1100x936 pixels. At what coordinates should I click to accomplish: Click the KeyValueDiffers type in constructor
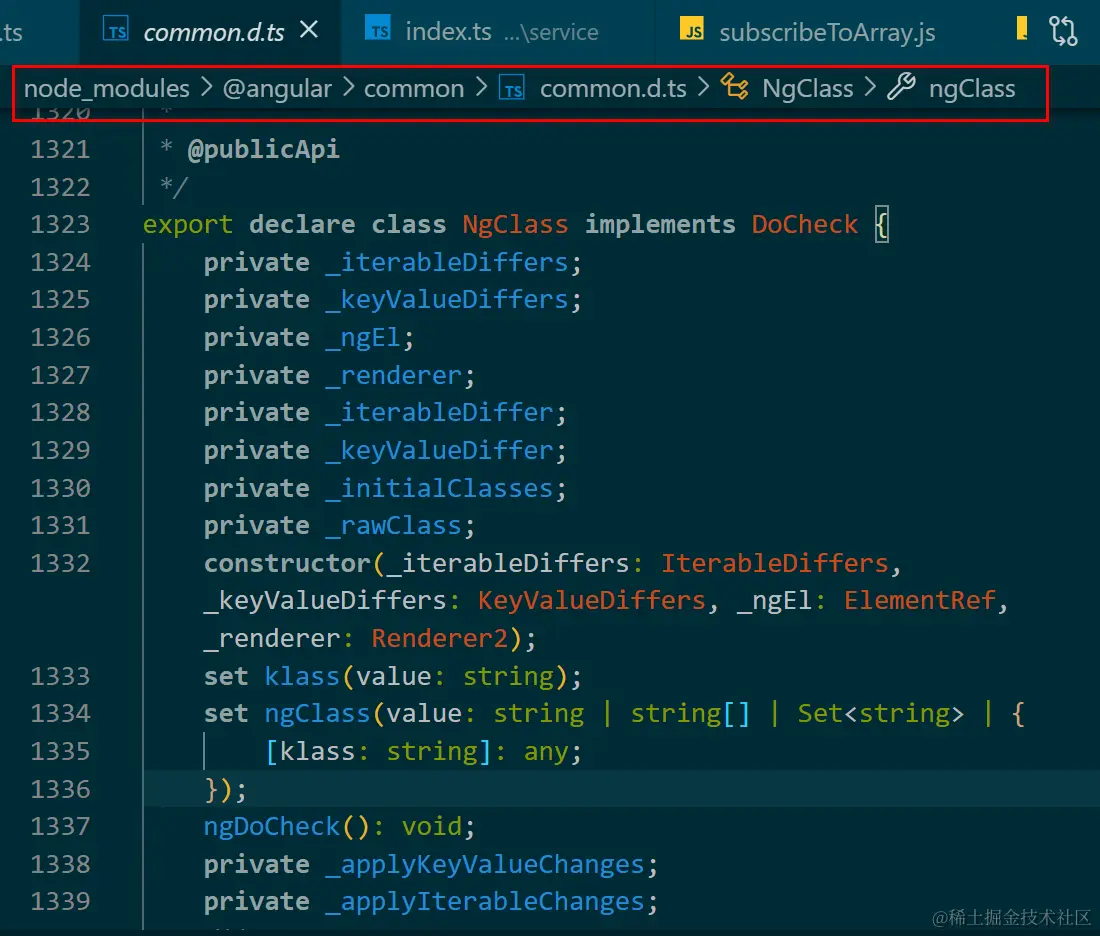(x=592, y=601)
